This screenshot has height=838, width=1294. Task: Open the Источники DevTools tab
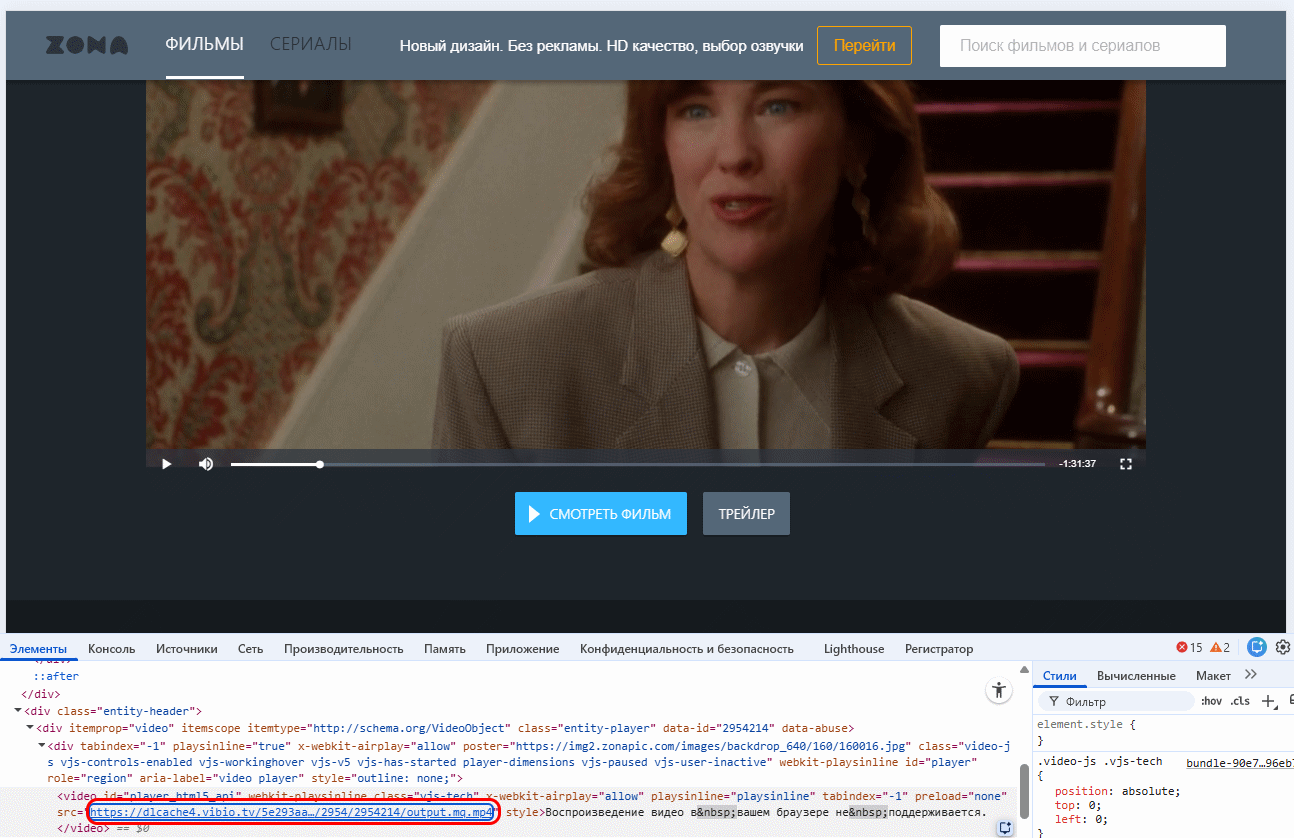[186, 649]
